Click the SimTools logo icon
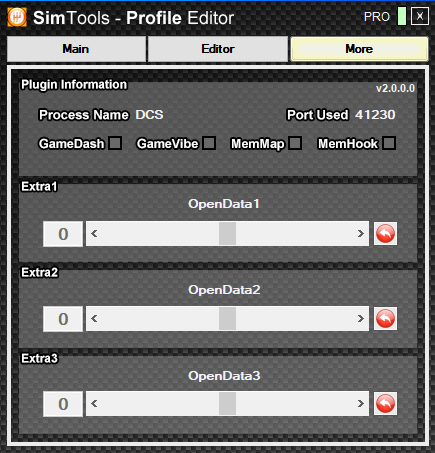435x453 pixels. (x=17, y=17)
